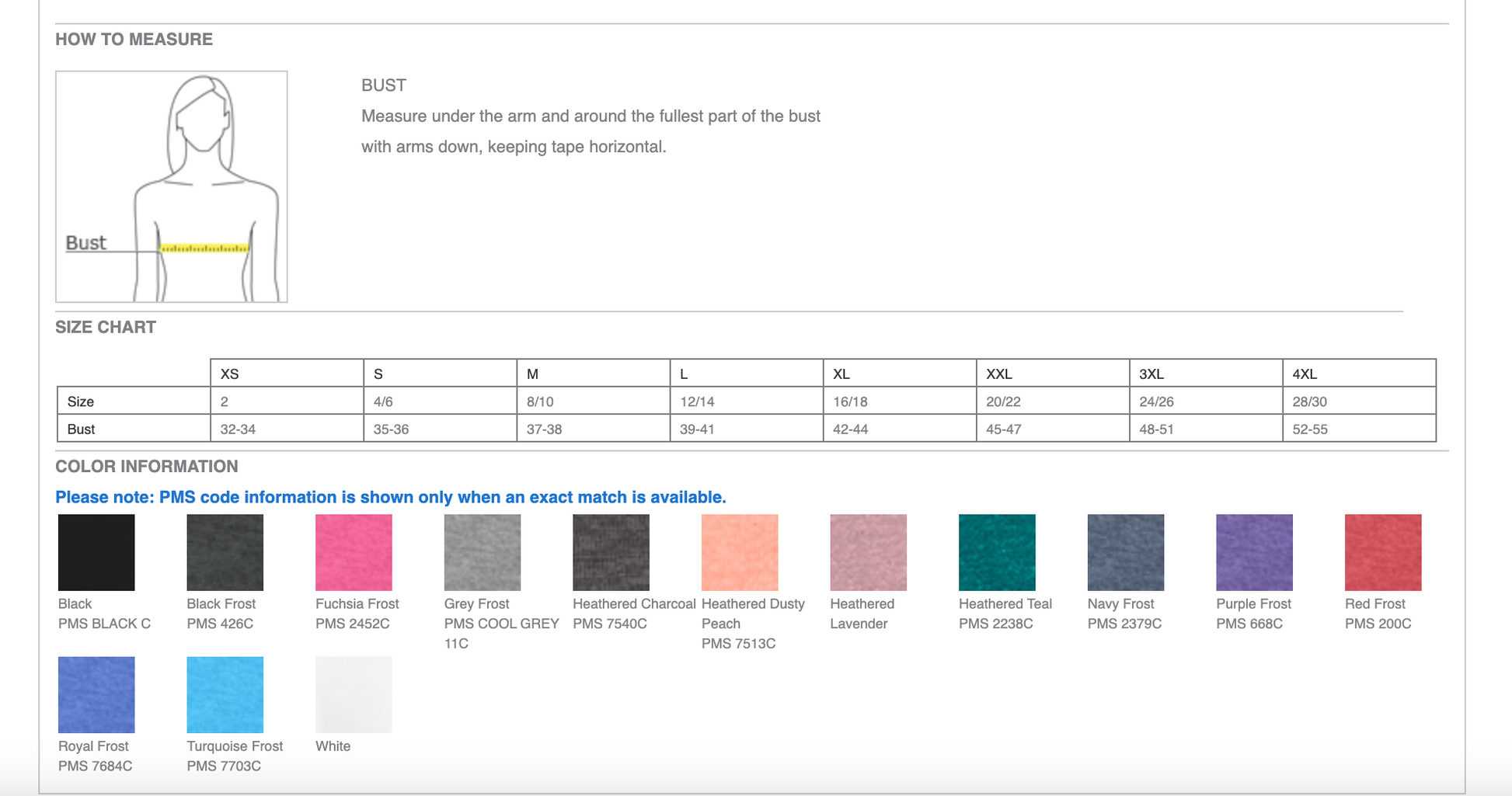The width and height of the screenshot is (1512, 796).
Task: Choose the Royal Frost swatch
Action: (96, 695)
